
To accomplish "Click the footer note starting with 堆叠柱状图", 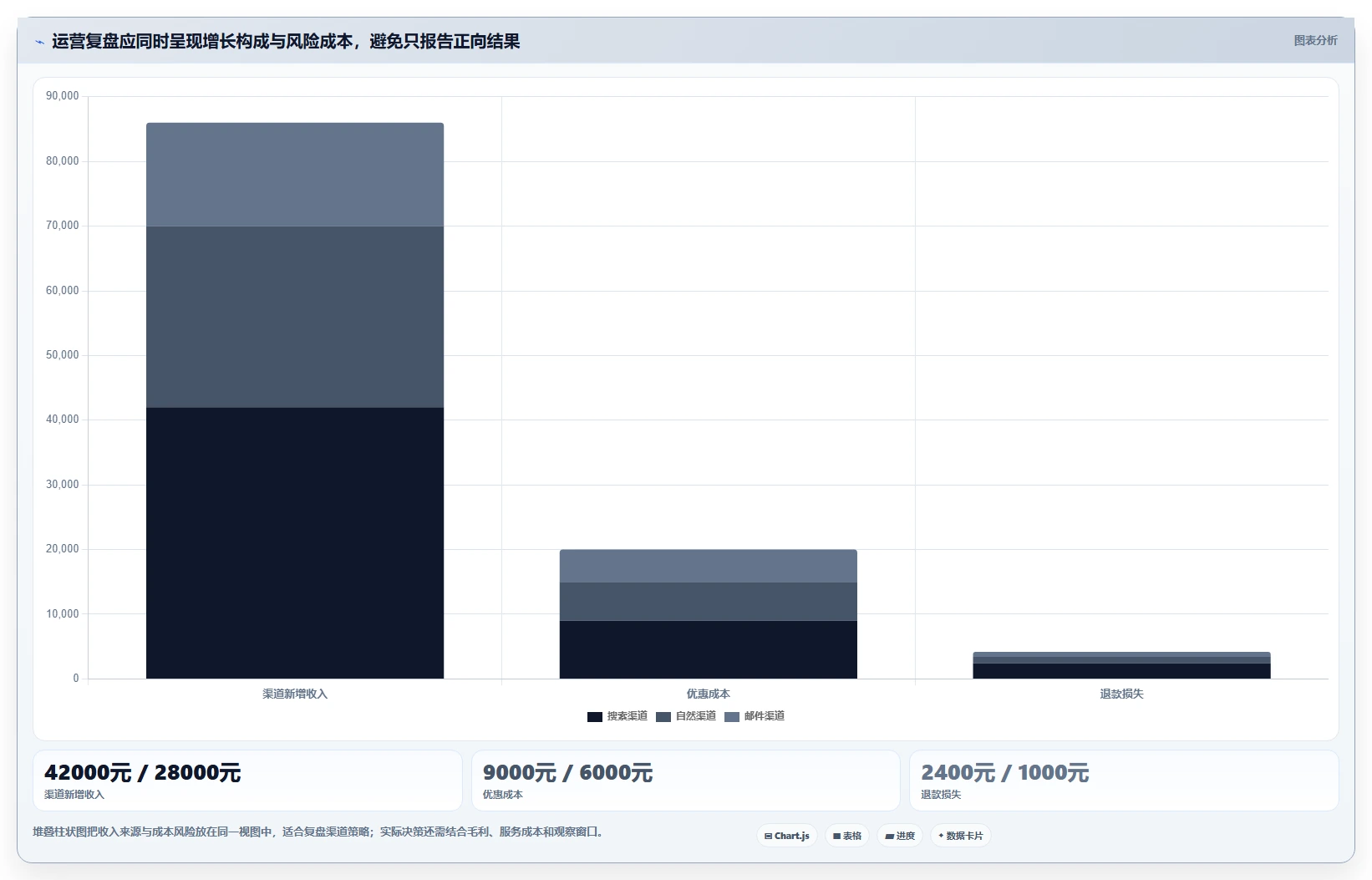I will (318, 832).
